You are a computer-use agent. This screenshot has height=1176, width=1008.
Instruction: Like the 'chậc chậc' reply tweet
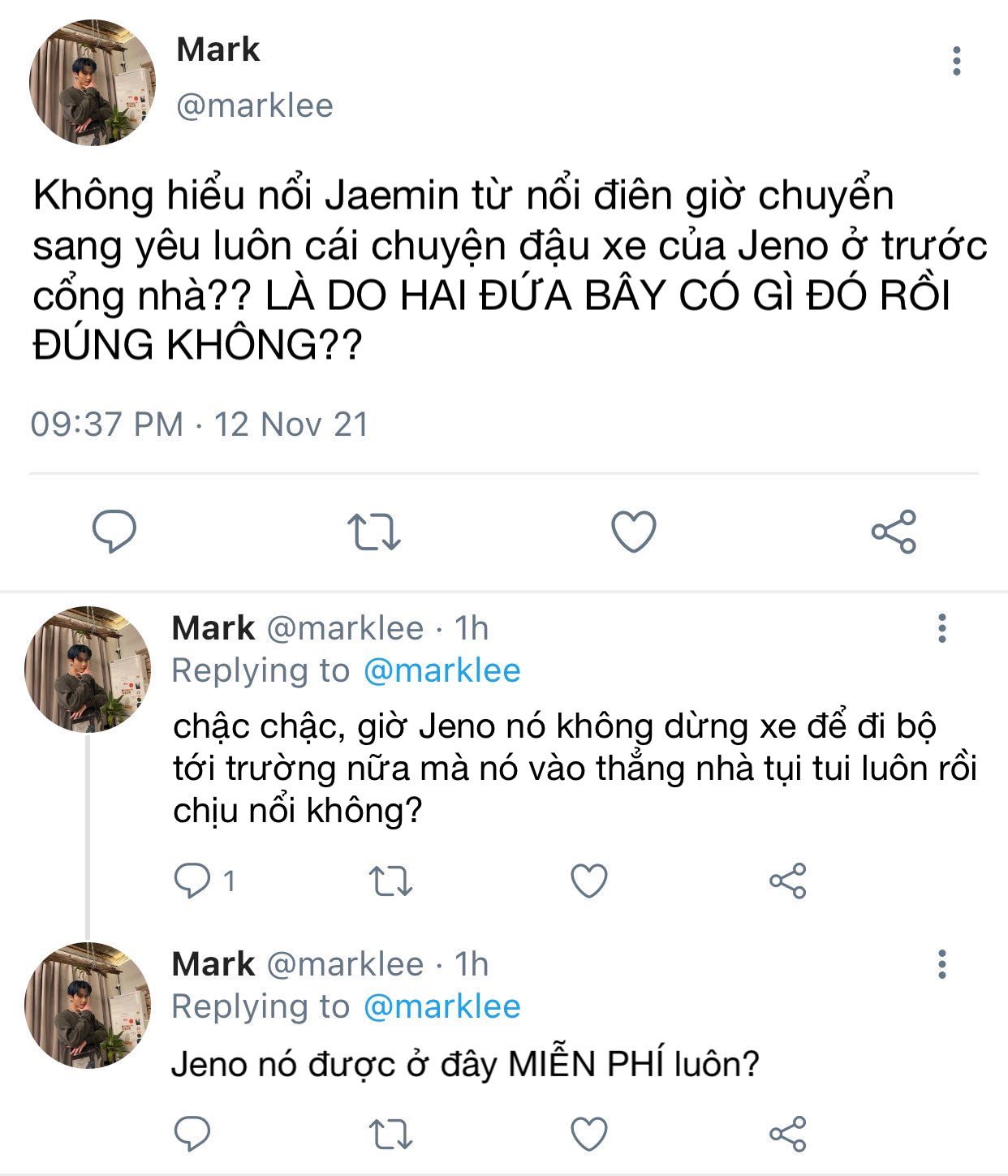click(589, 881)
